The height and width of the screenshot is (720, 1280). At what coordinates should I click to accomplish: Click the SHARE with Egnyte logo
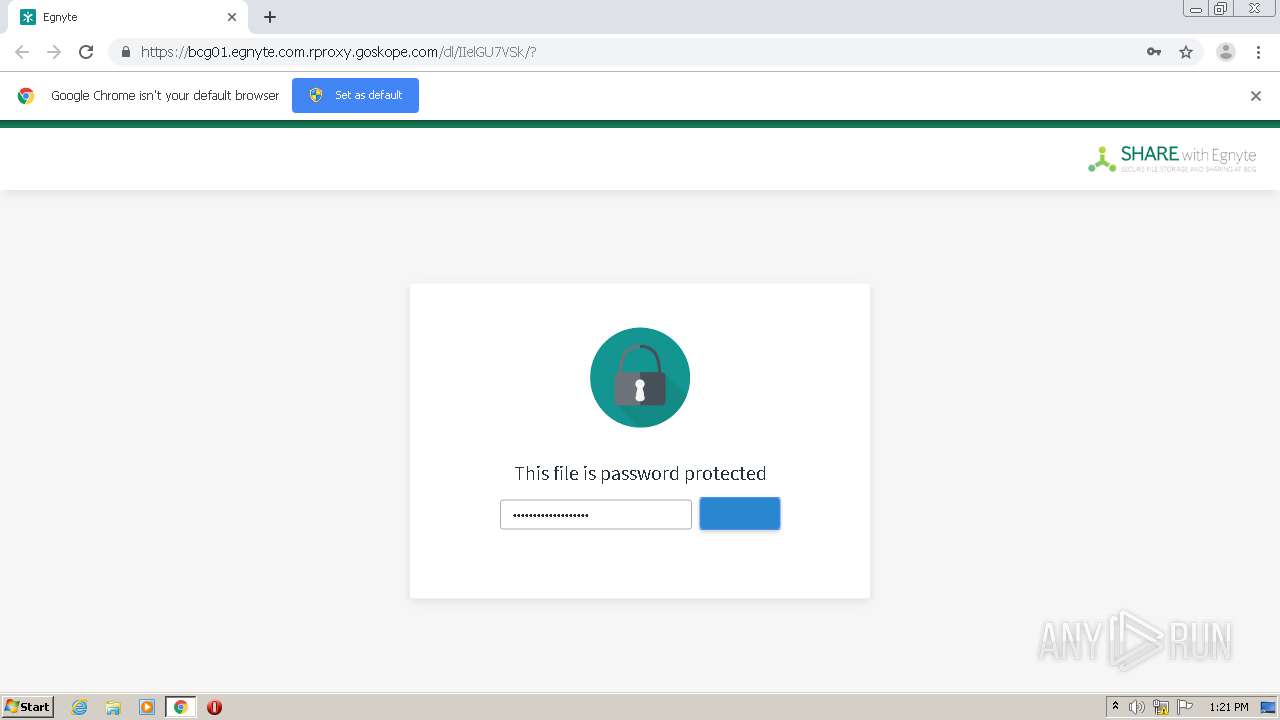click(x=1172, y=158)
